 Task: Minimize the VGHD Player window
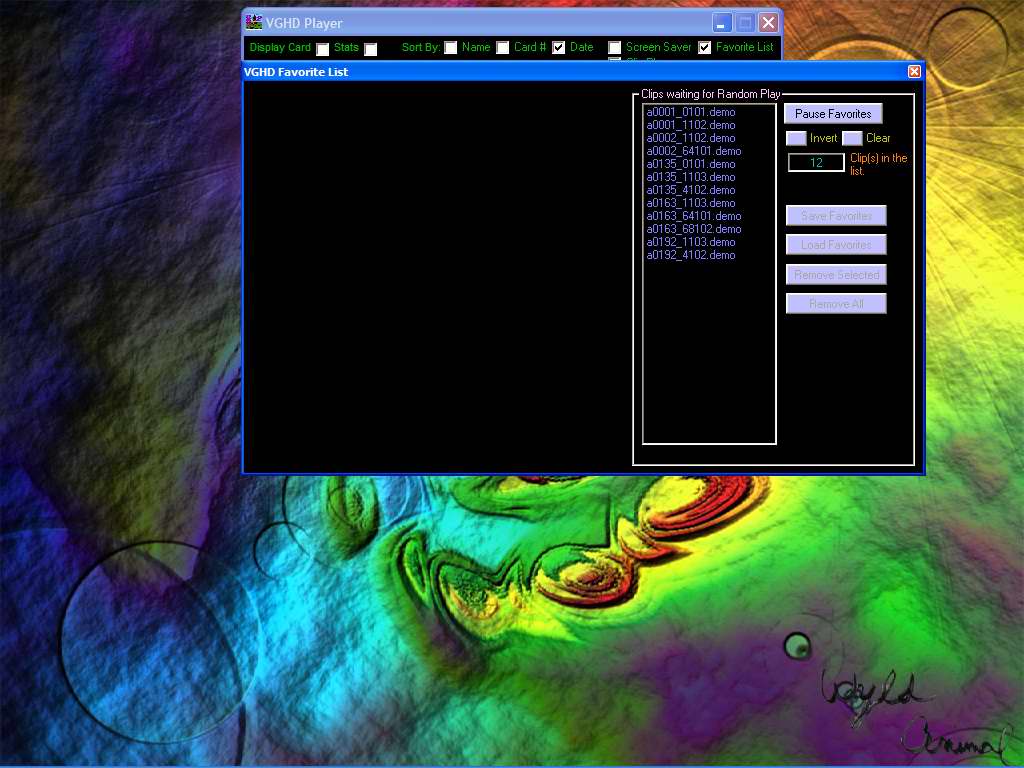pos(721,23)
